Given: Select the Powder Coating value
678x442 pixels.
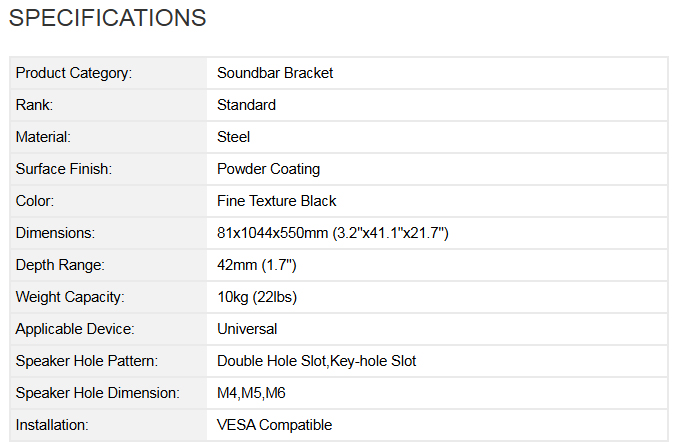Looking at the screenshot, I should click(268, 169).
